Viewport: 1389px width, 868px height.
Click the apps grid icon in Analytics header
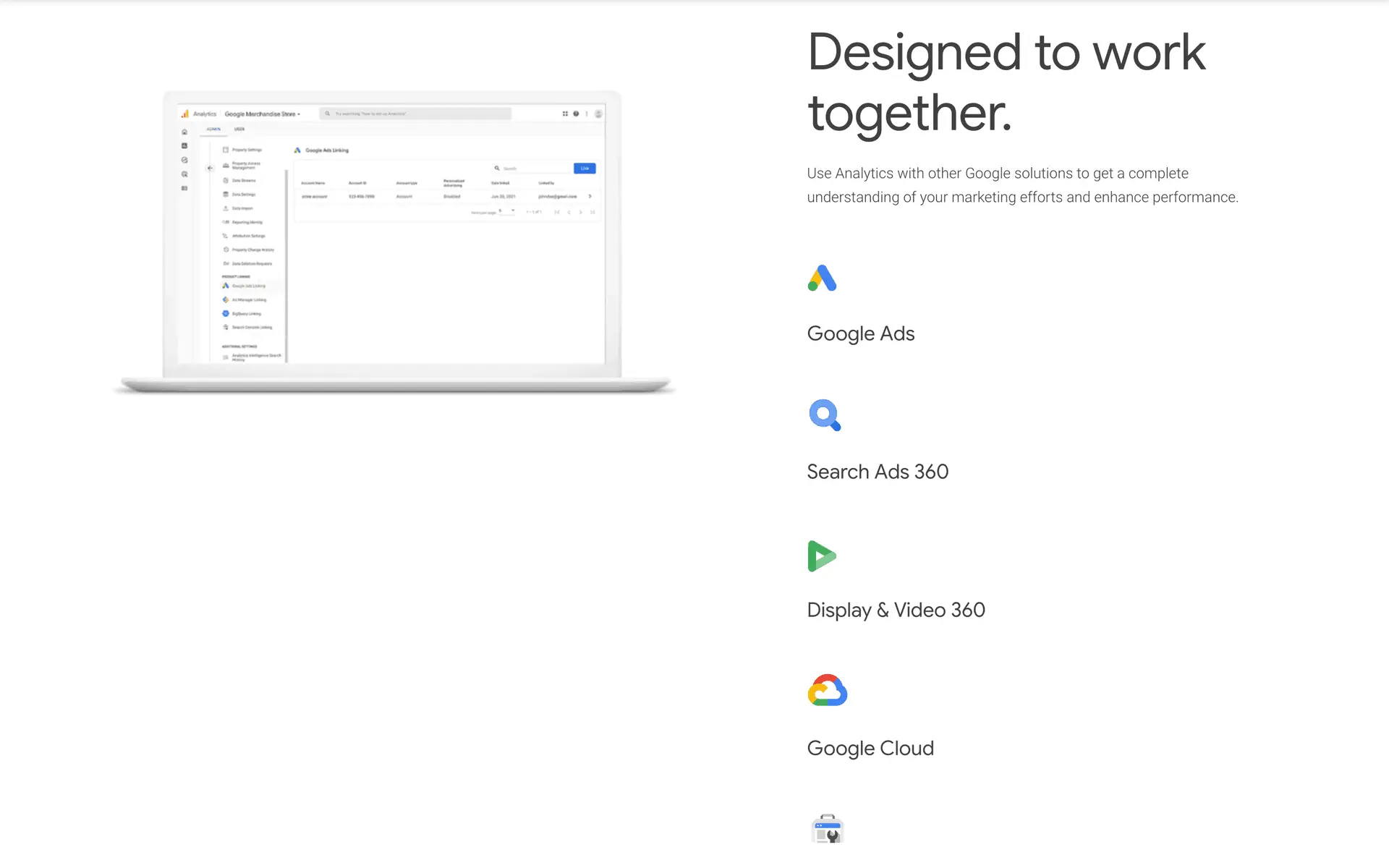coord(565,114)
